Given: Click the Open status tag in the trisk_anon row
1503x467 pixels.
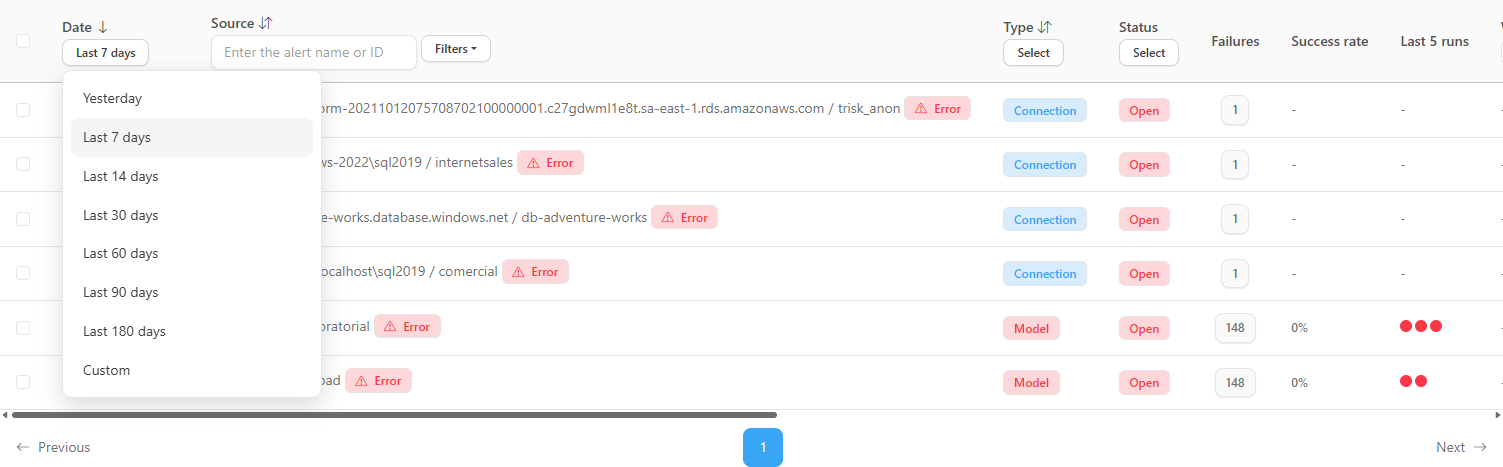Looking at the screenshot, I should click(1144, 111).
